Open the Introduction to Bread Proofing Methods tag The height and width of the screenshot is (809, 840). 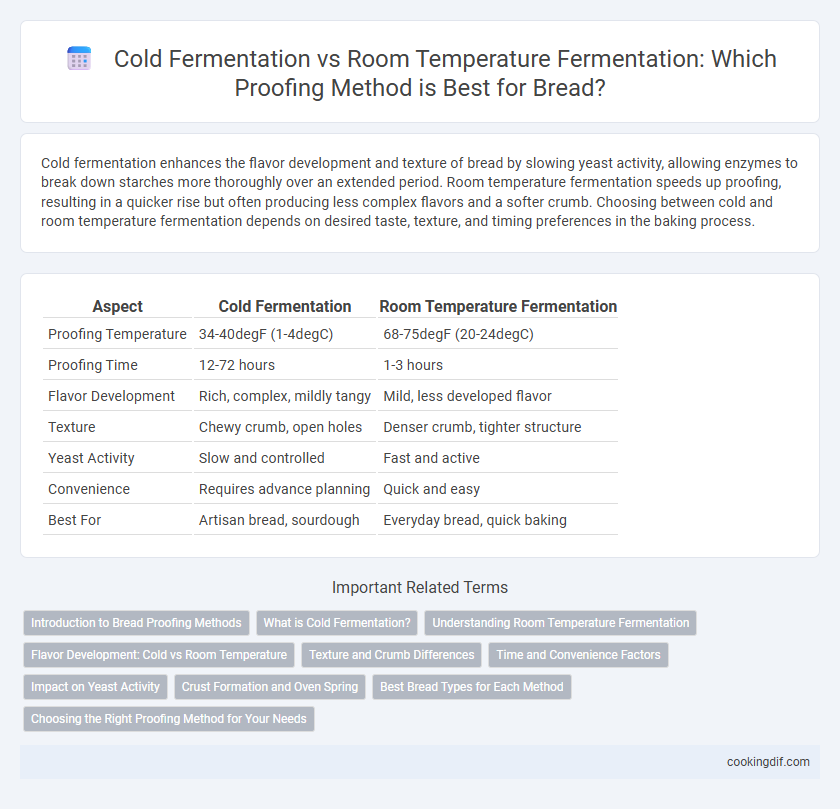tap(136, 623)
